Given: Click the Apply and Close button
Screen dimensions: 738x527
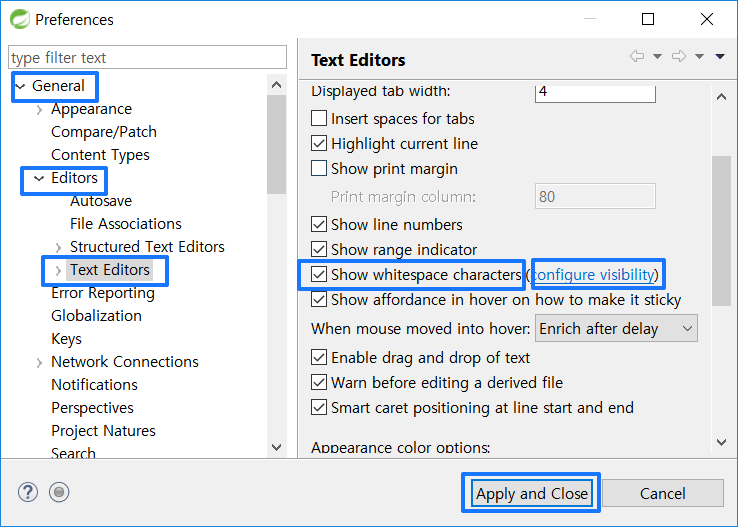Looking at the screenshot, I should coord(531,493).
